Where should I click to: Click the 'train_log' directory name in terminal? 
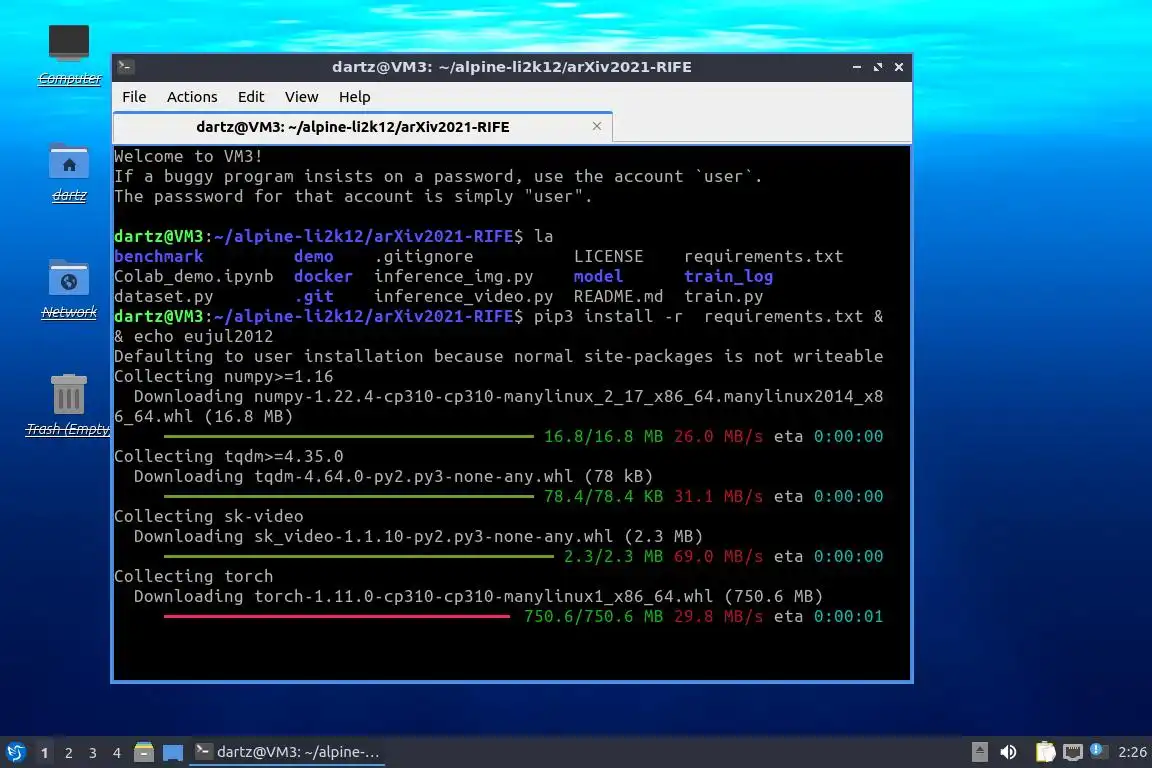728,276
